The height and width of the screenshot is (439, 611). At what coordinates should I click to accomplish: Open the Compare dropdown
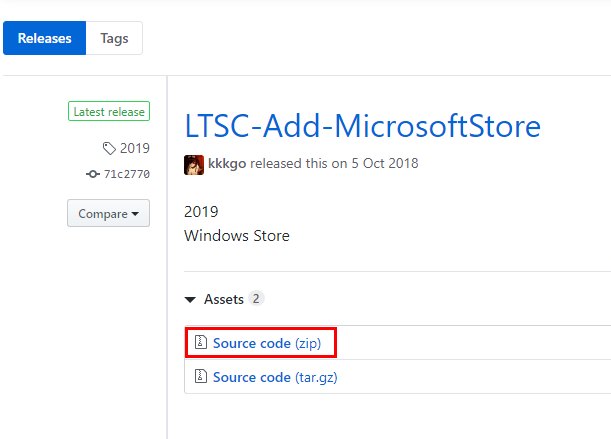pos(108,213)
